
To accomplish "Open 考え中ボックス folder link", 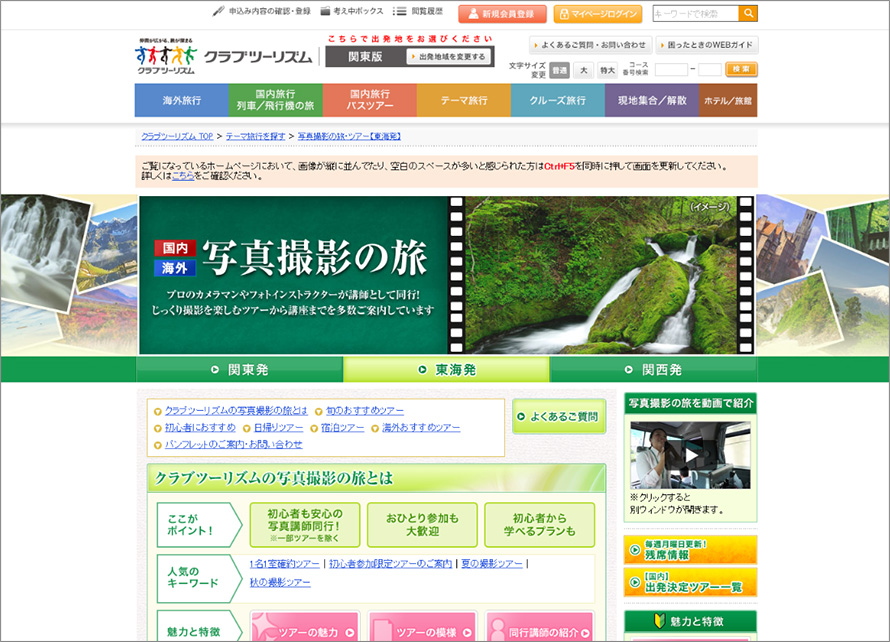I will click(352, 11).
